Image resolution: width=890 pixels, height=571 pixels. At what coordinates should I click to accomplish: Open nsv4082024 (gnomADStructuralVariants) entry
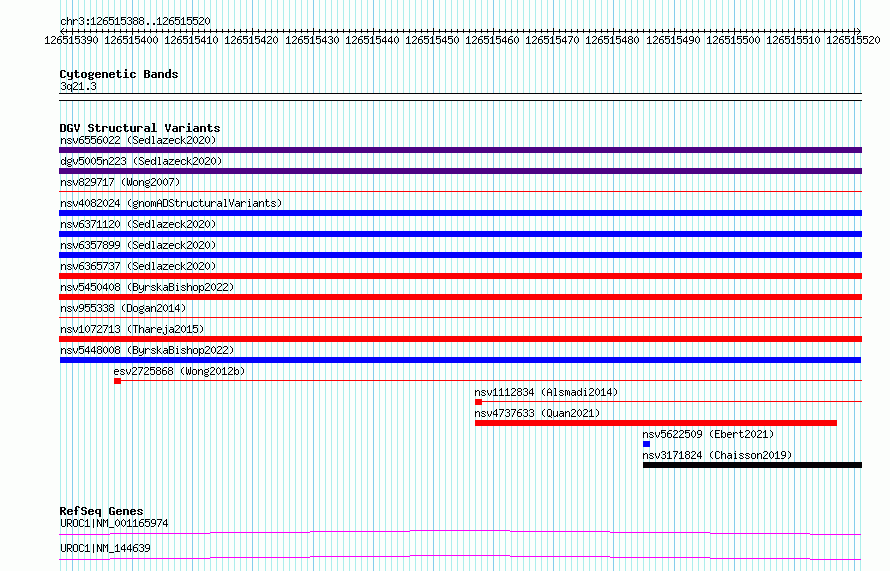click(x=171, y=203)
